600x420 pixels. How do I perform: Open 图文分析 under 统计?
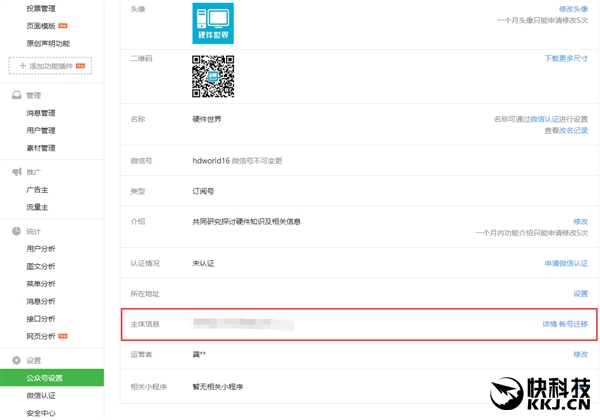(x=41, y=266)
